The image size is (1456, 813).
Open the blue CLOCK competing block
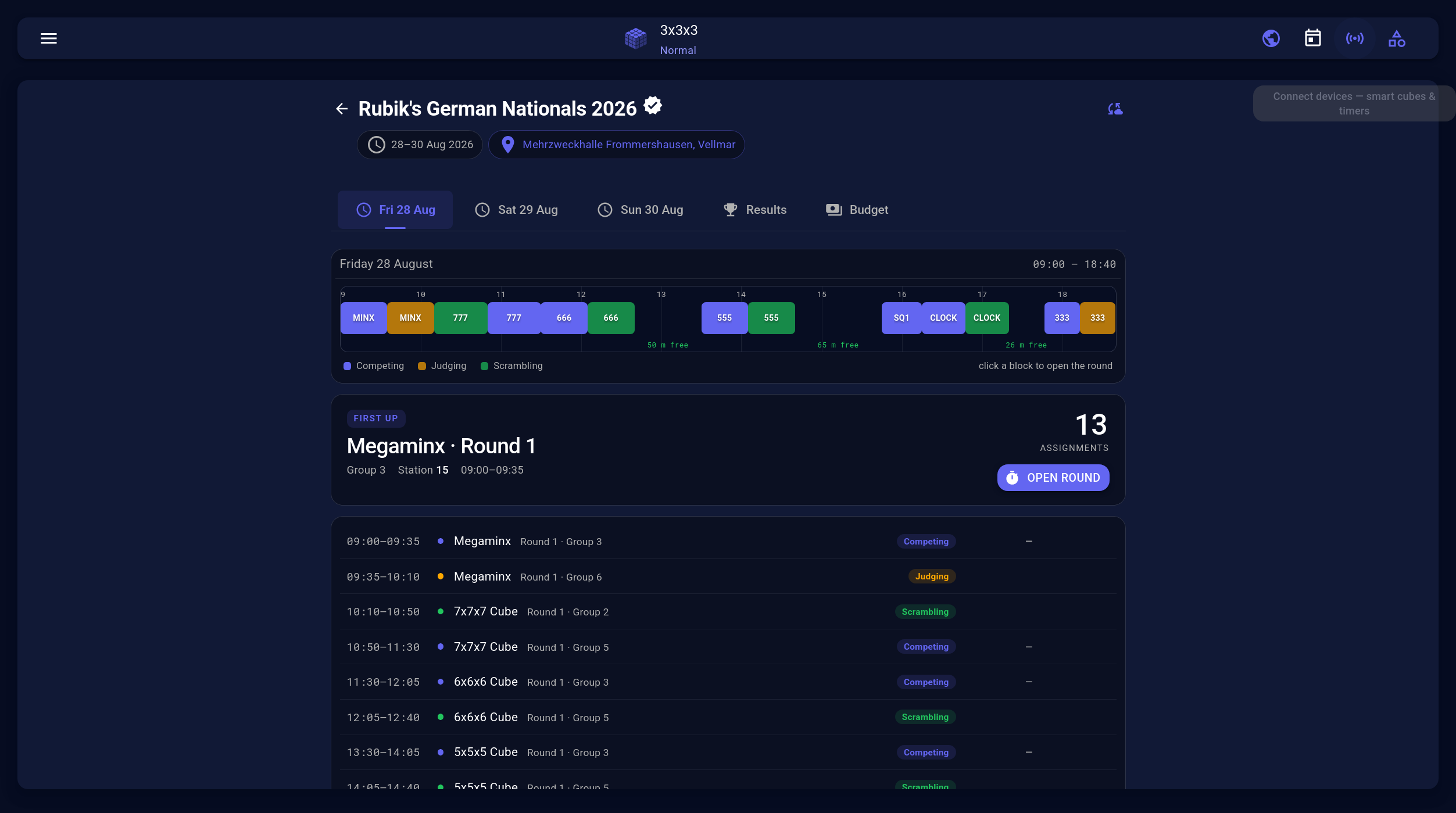click(x=943, y=318)
